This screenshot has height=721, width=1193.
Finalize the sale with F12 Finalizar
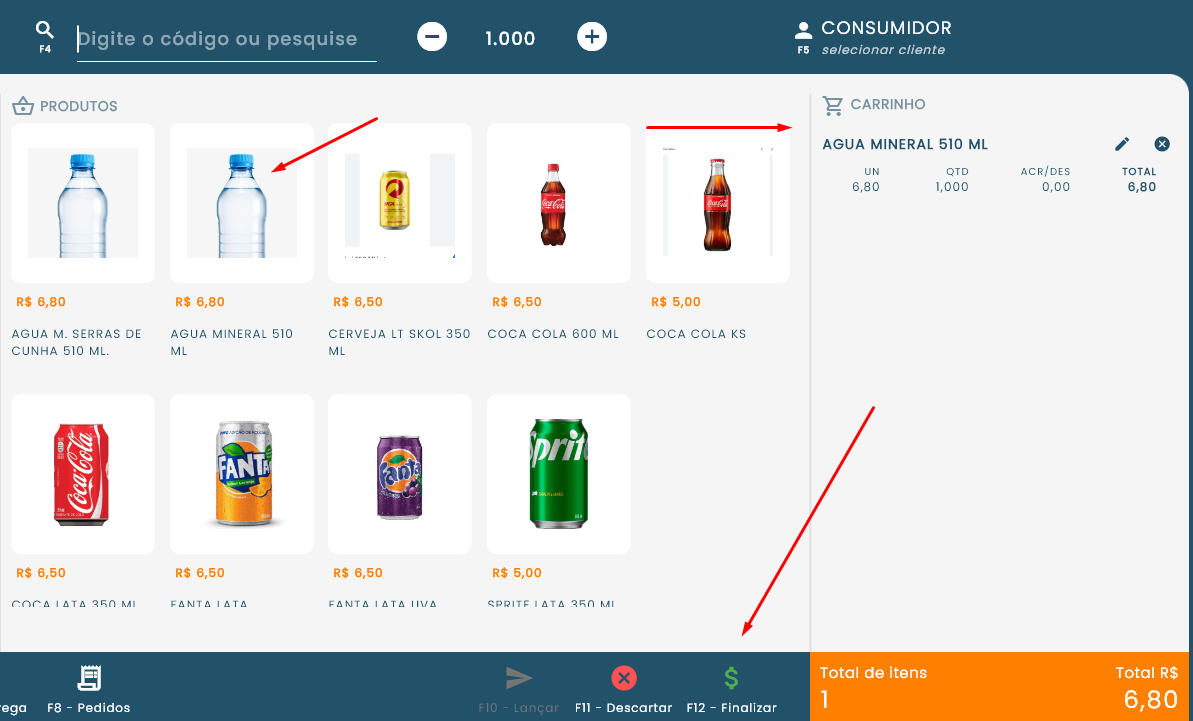coord(731,679)
